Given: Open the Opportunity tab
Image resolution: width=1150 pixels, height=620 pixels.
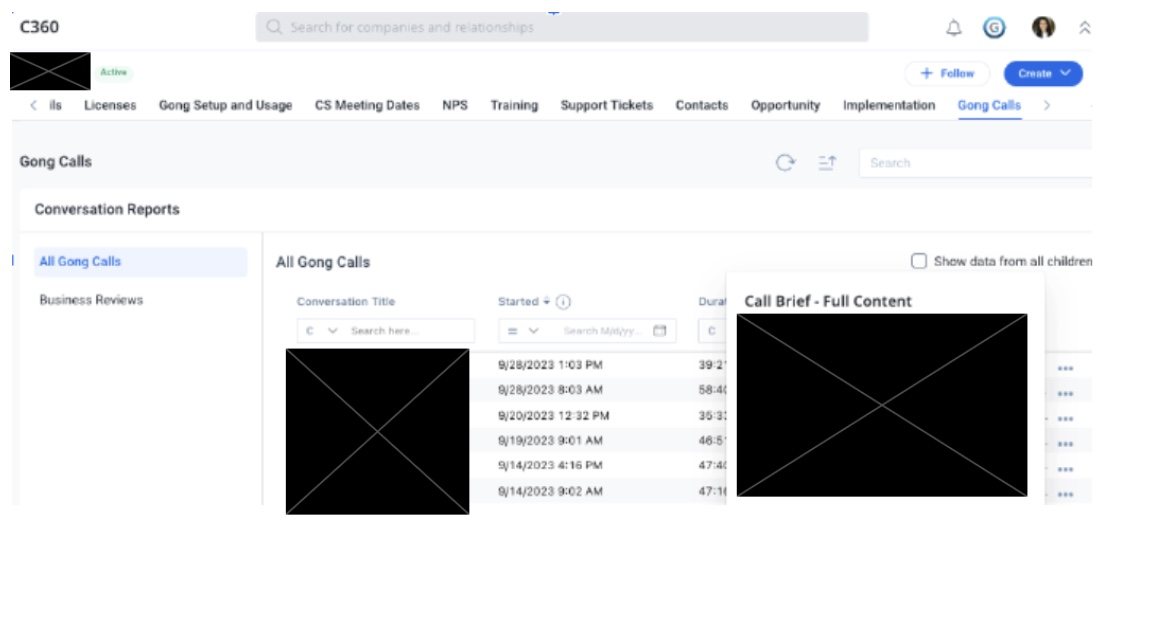Looking at the screenshot, I should (785, 105).
